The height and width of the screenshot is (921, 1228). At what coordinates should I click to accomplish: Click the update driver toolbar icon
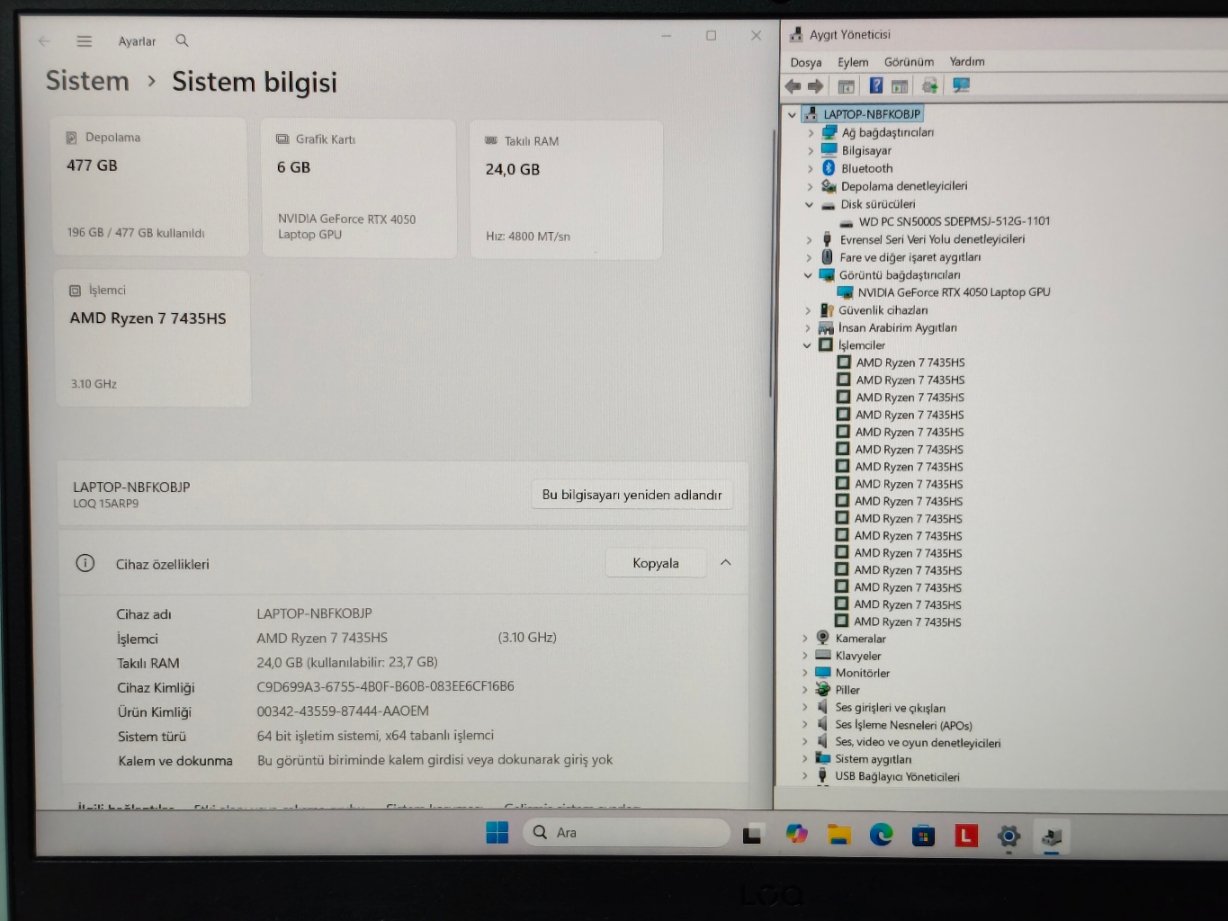click(x=930, y=86)
